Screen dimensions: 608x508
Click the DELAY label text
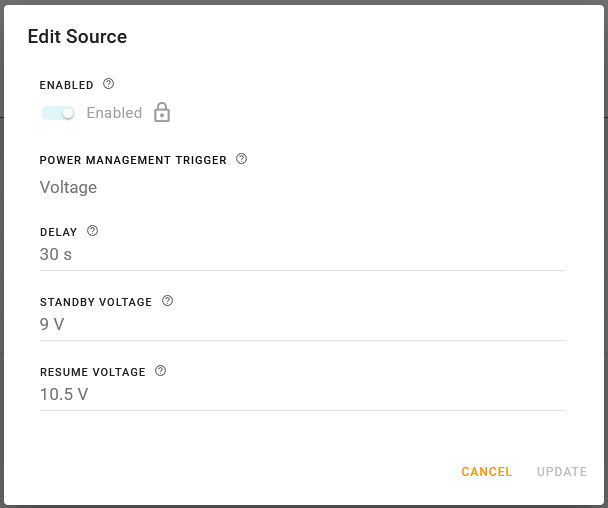tap(58, 232)
